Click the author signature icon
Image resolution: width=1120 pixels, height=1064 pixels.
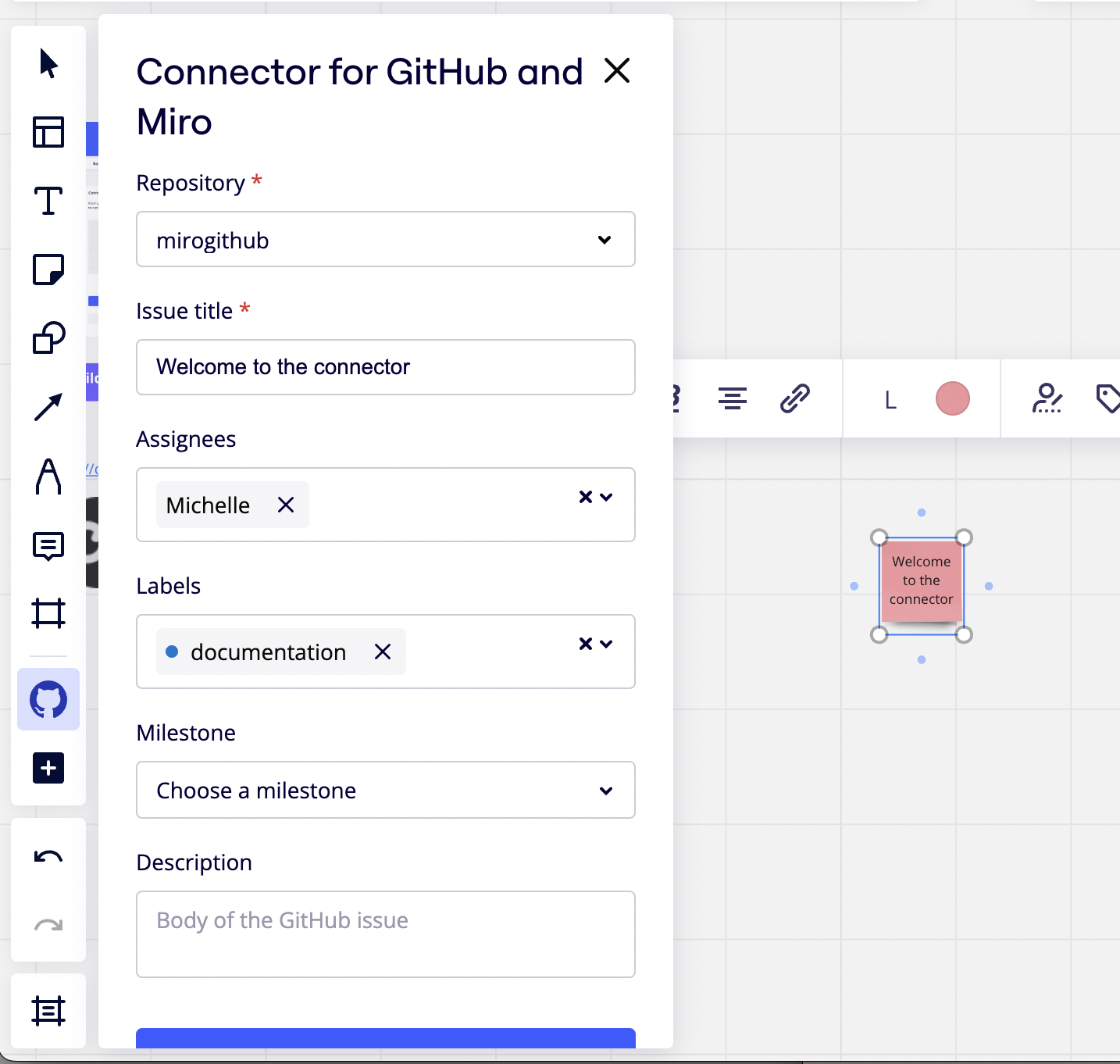(1047, 398)
